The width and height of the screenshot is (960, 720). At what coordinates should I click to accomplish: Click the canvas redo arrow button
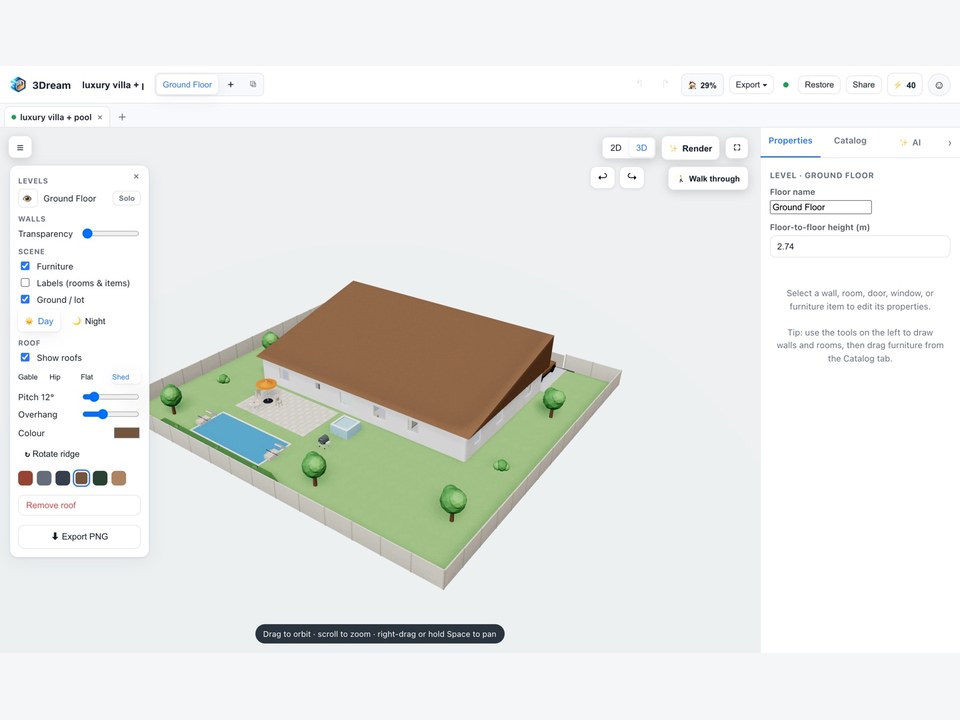point(632,178)
